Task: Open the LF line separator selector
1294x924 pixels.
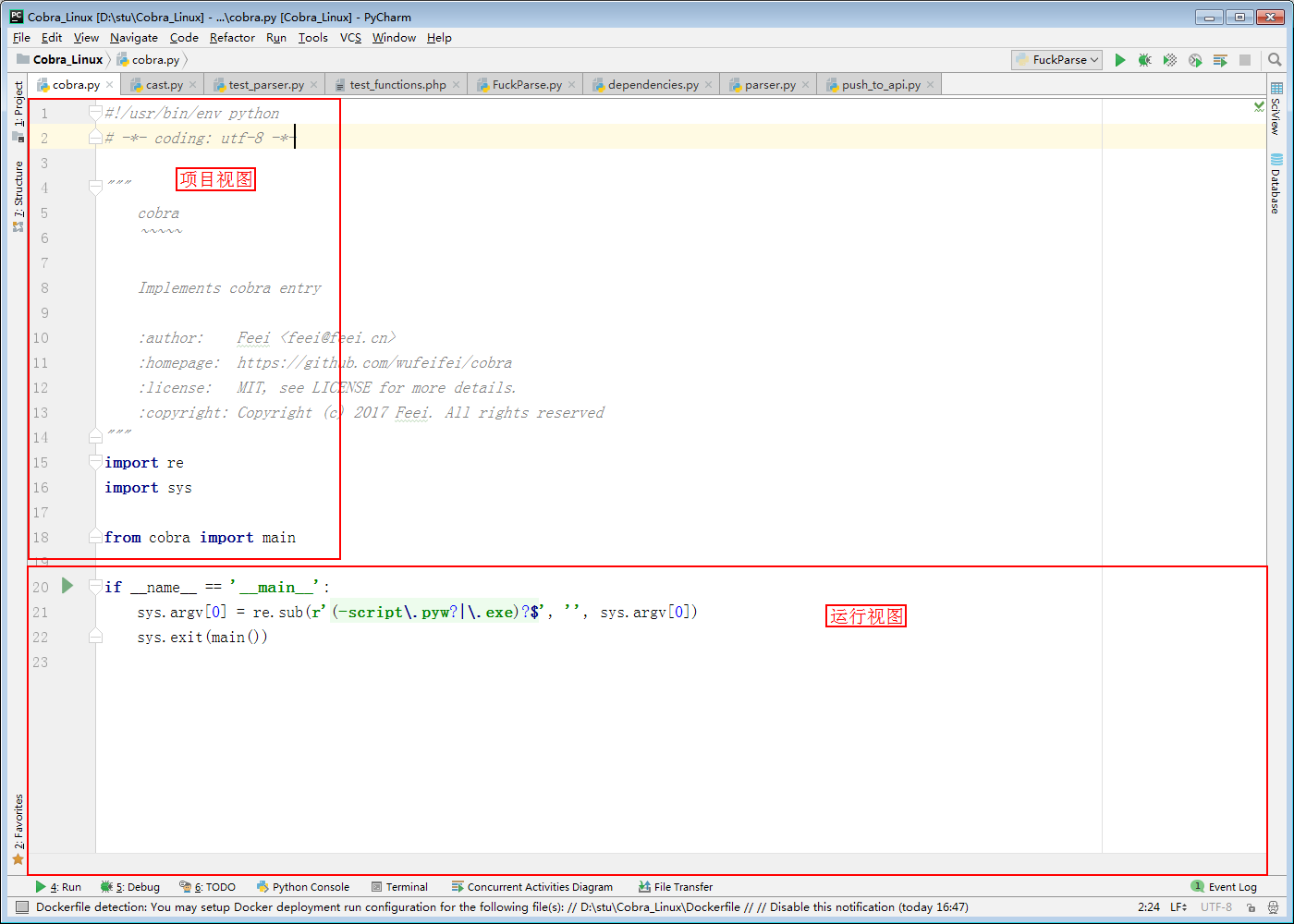Action: click(x=1178, y=906)
